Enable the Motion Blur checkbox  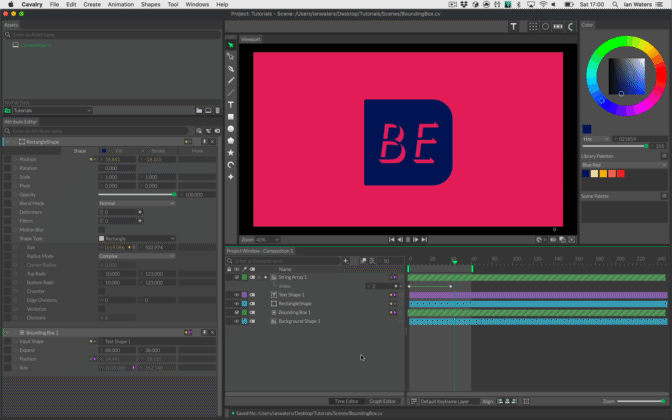[x=101, y=229]
